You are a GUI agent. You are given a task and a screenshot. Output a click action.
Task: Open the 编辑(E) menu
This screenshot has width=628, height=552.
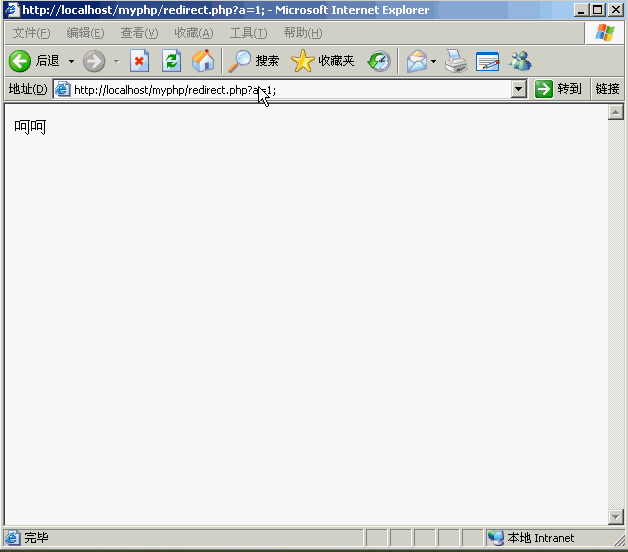[x=85, y=33]
